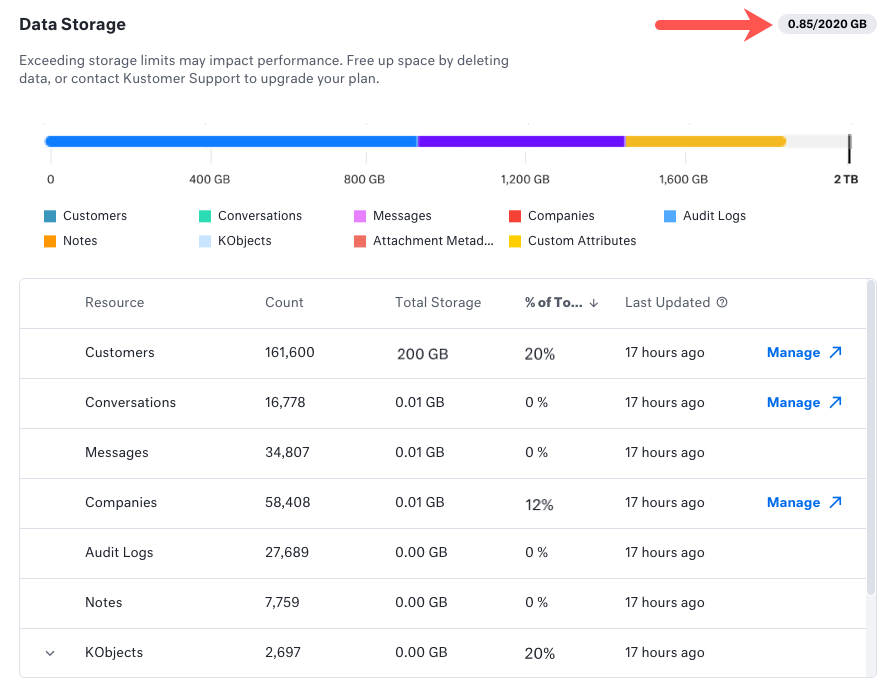Select the KObjects resource row name

(x=114, y=653)
